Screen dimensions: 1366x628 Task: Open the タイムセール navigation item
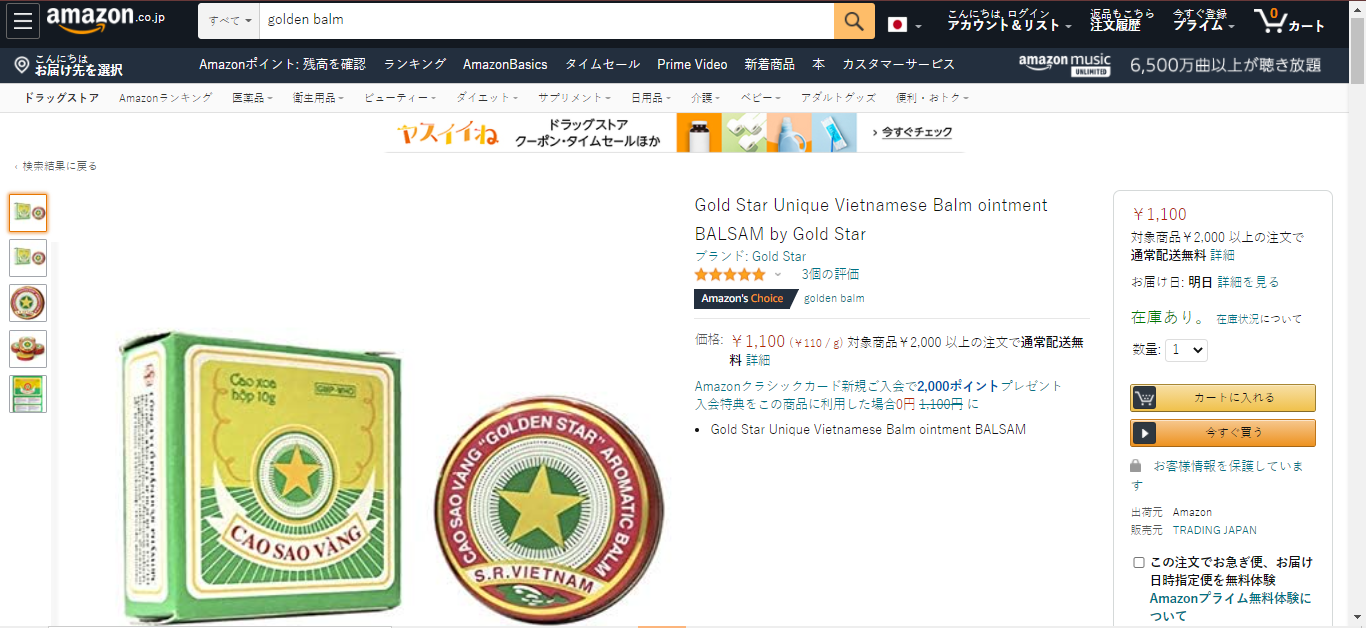pos(602,64)
